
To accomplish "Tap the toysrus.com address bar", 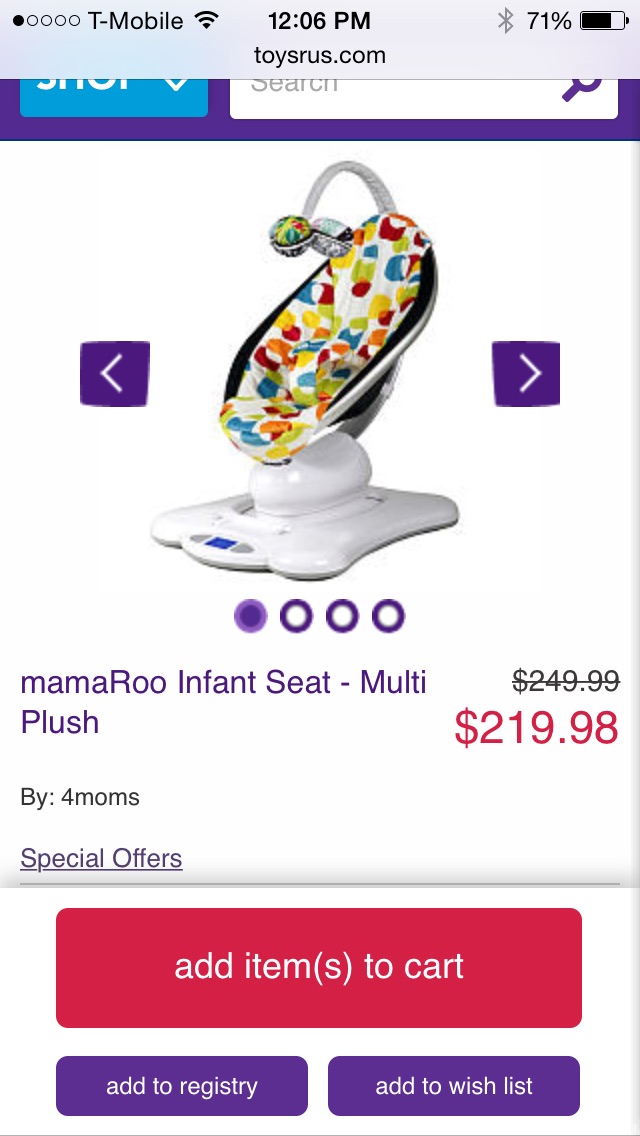I will (320, 55).
